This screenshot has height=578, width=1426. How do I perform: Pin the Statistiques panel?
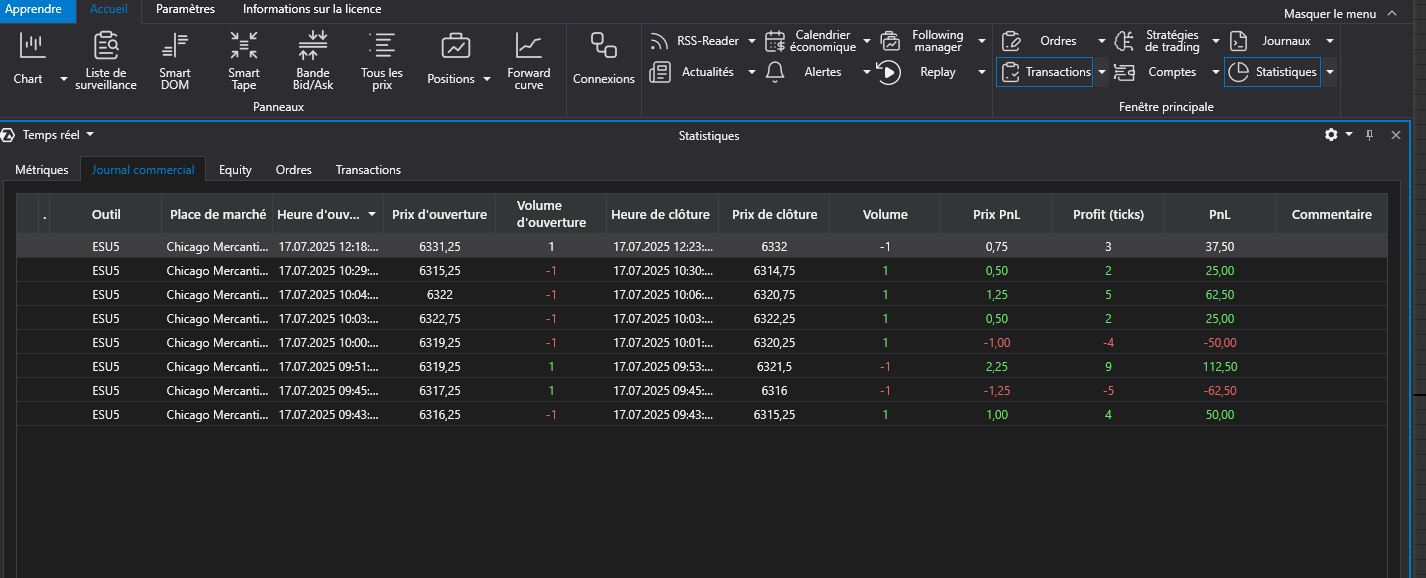pos(1370,135)
